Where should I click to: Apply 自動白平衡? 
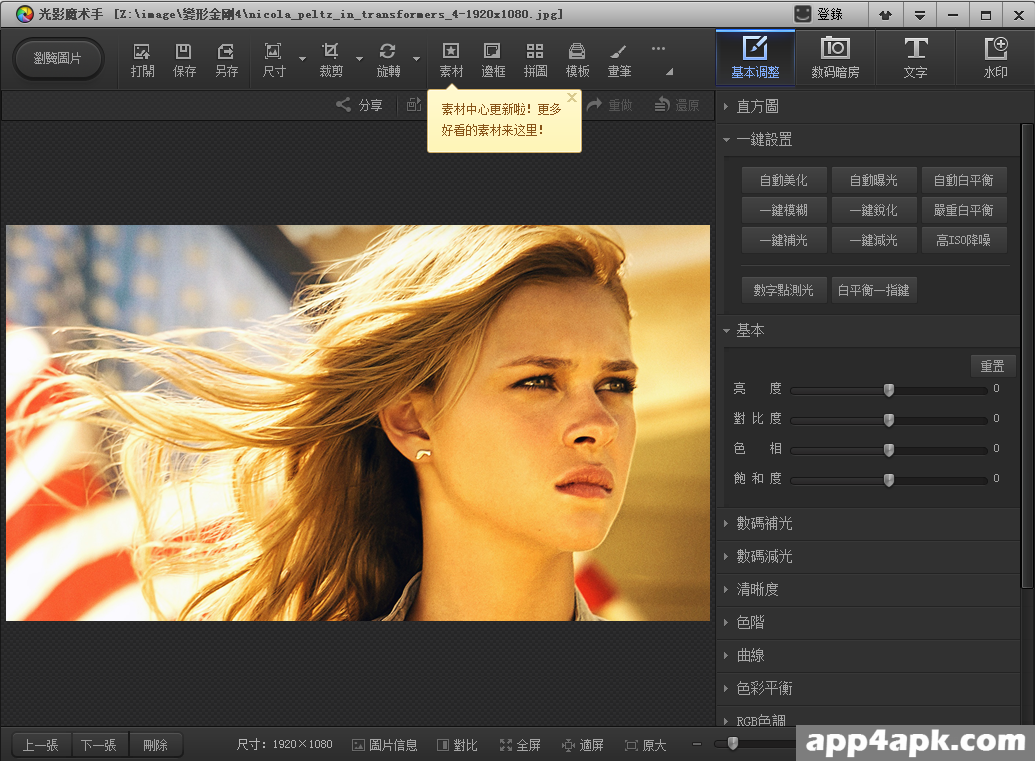click(x=964, y=180)
